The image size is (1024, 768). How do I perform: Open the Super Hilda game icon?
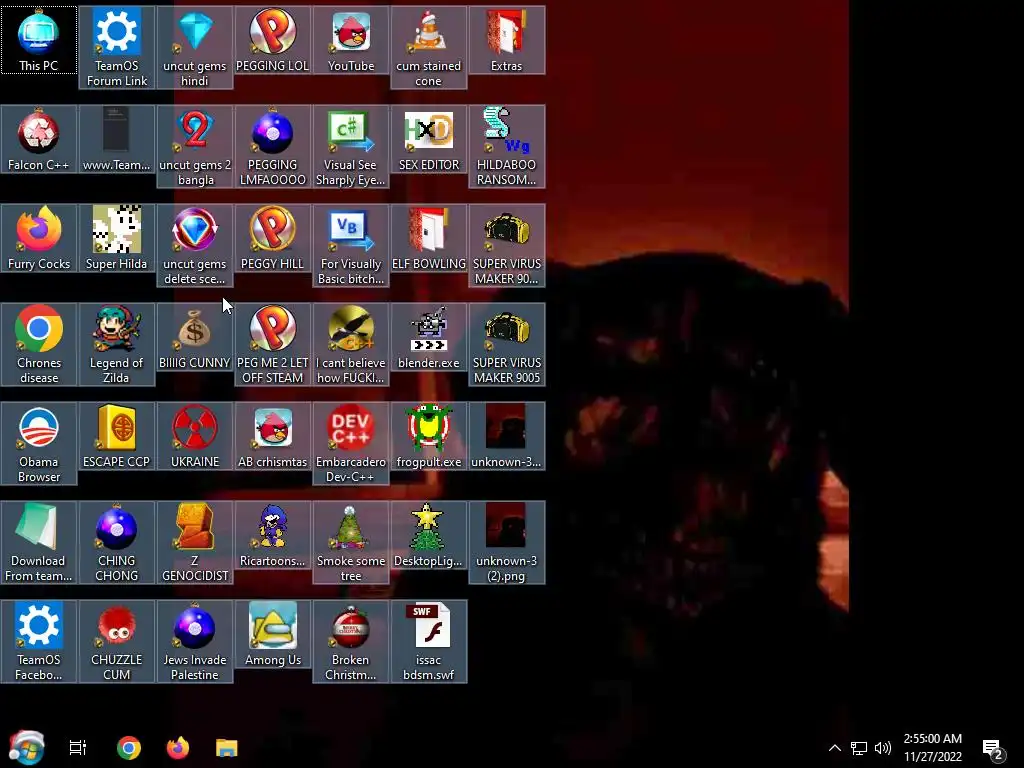point(117,238)
